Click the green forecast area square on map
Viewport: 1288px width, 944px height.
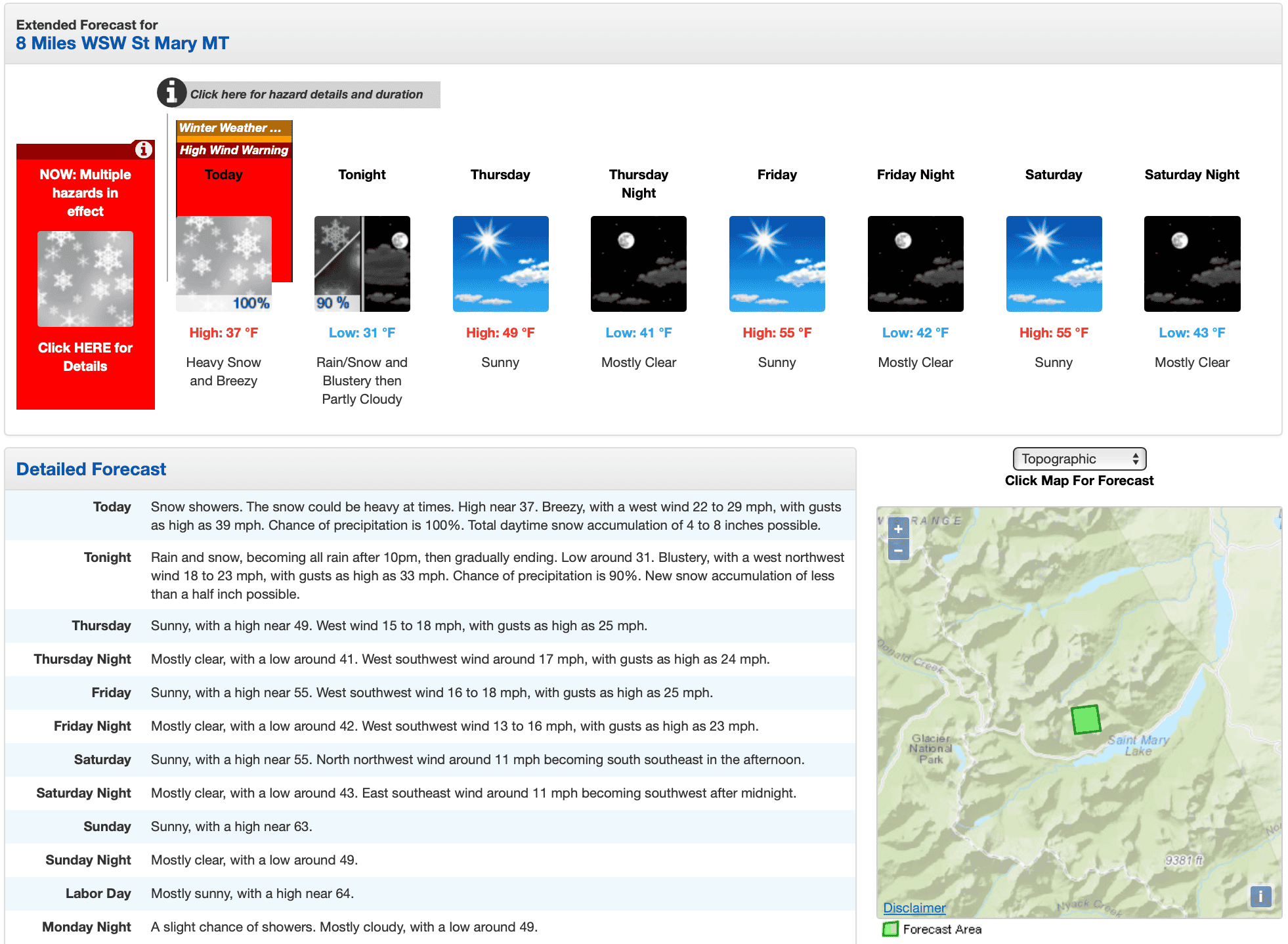[x=1086, y=719]
